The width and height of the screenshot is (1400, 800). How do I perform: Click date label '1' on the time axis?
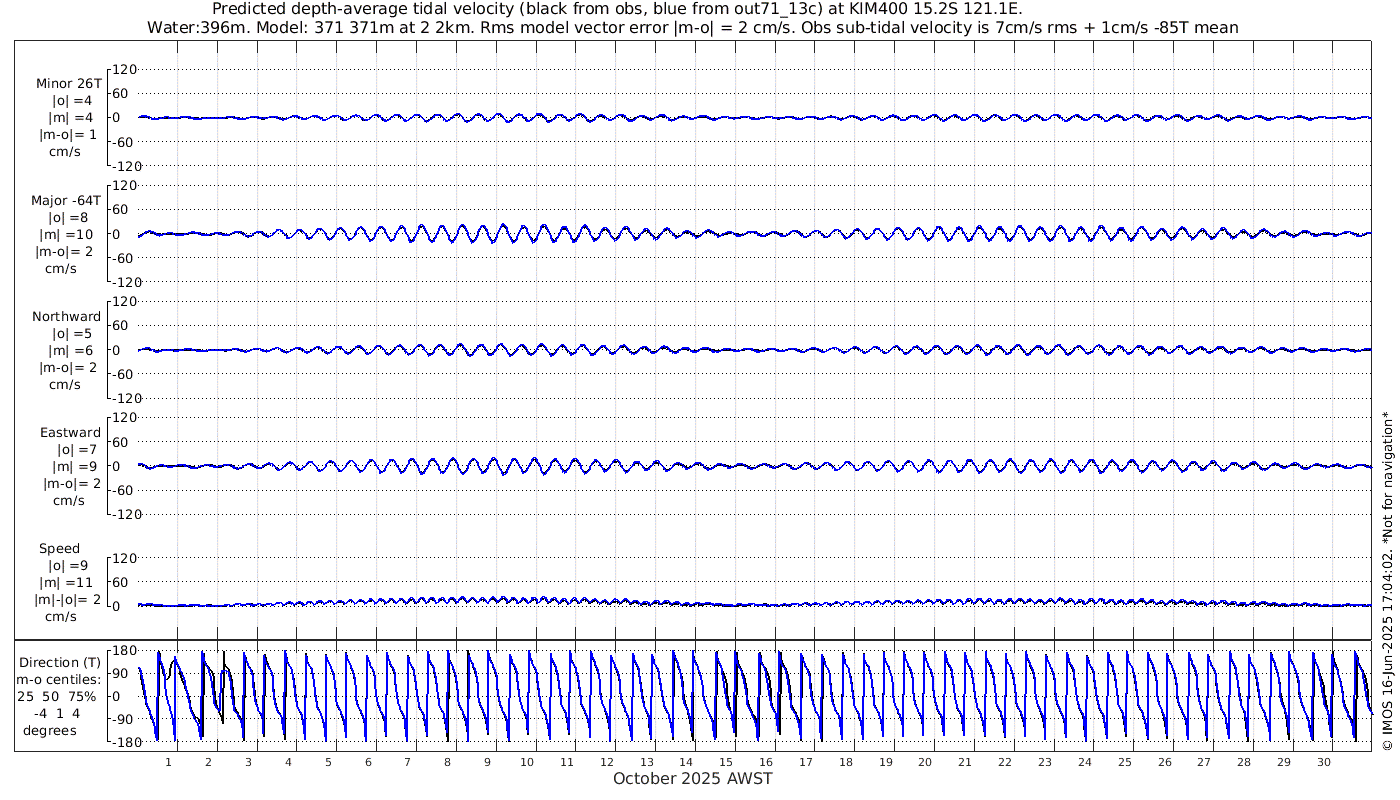tap(168, 762)
